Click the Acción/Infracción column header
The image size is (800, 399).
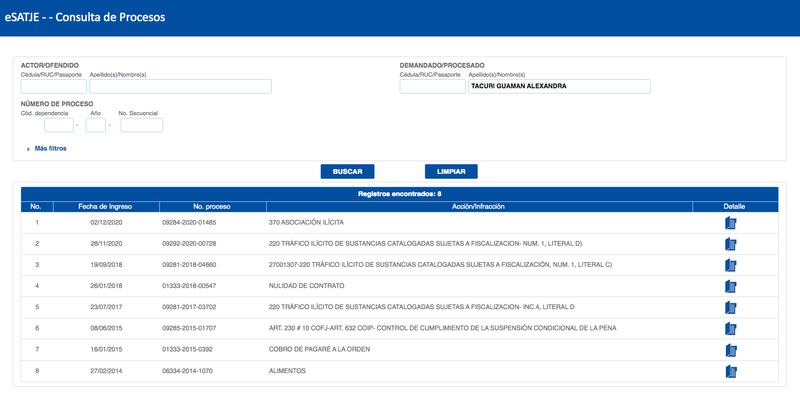[x=479, y=207]
